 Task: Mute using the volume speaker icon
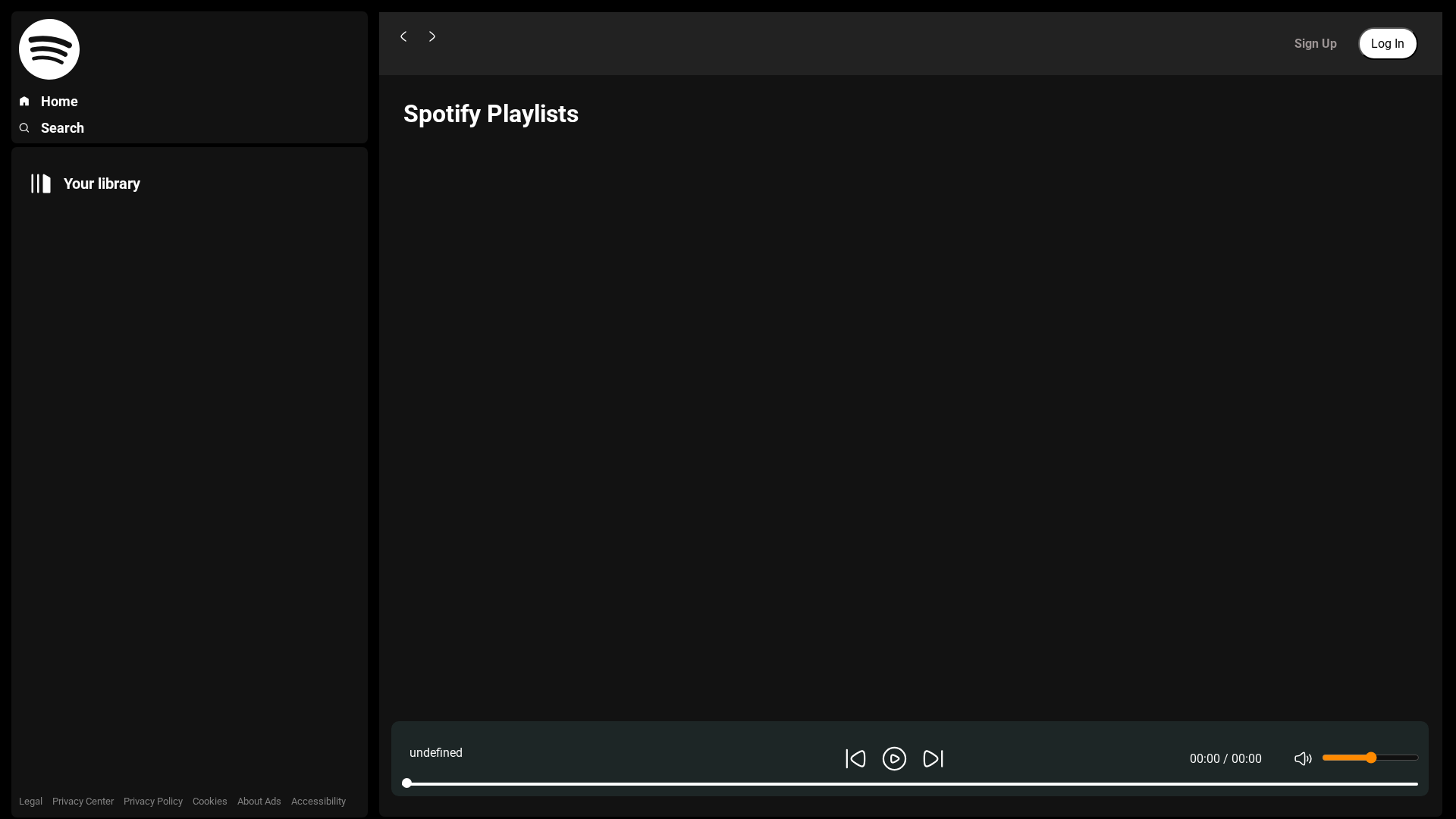pos(1303,758)
